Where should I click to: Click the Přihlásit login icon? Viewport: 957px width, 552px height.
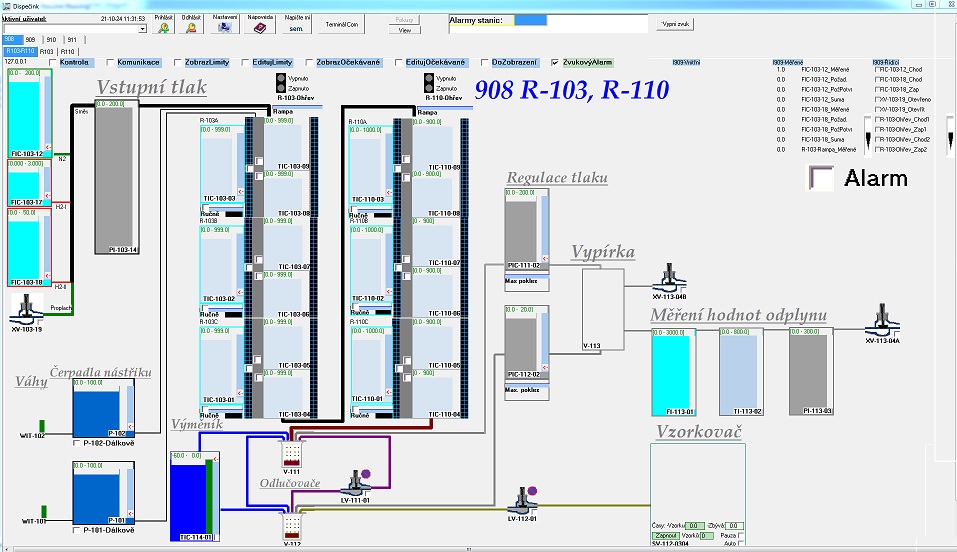tap(164, 28)
